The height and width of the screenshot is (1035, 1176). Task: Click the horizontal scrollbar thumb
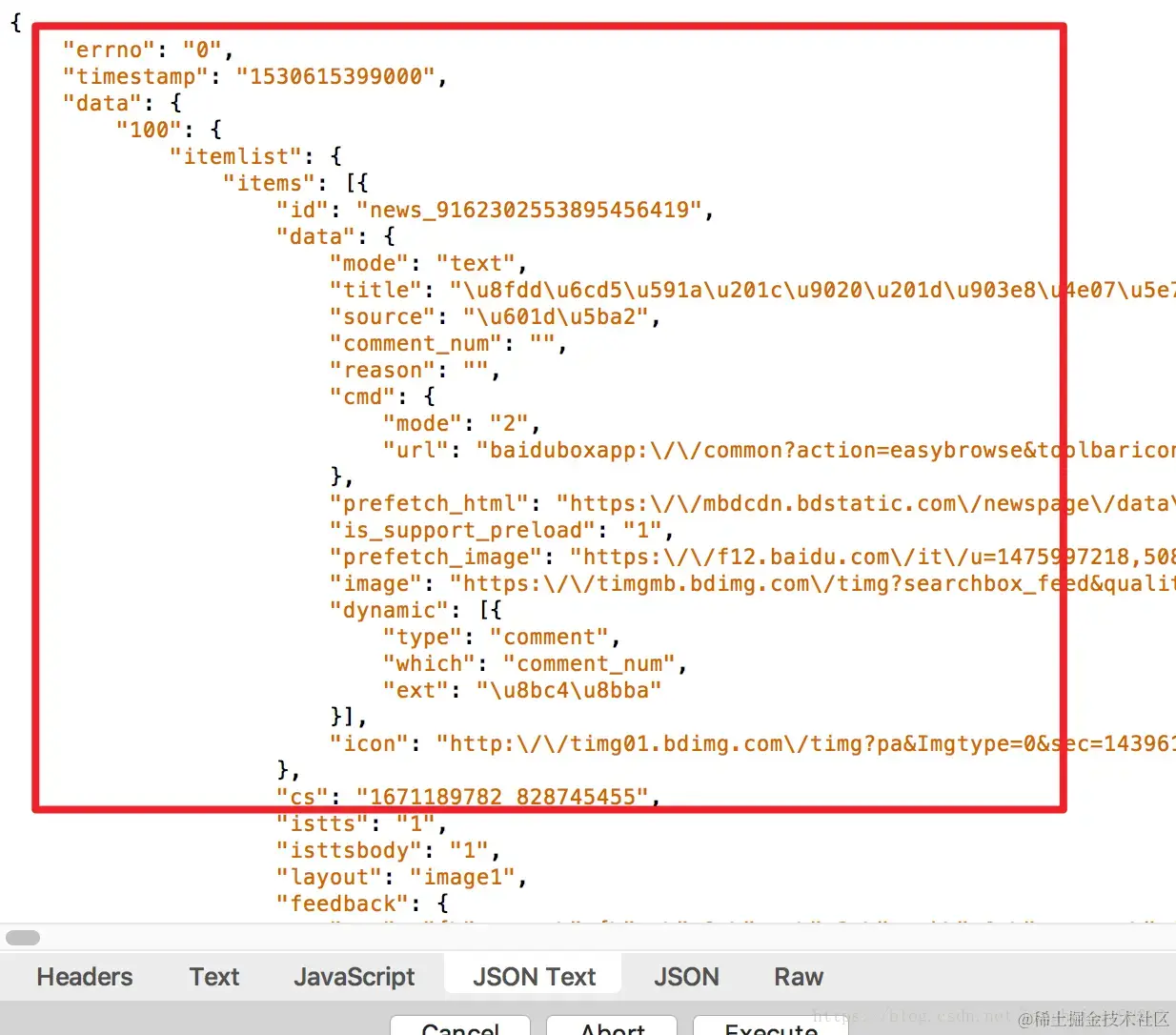(23, 938)
